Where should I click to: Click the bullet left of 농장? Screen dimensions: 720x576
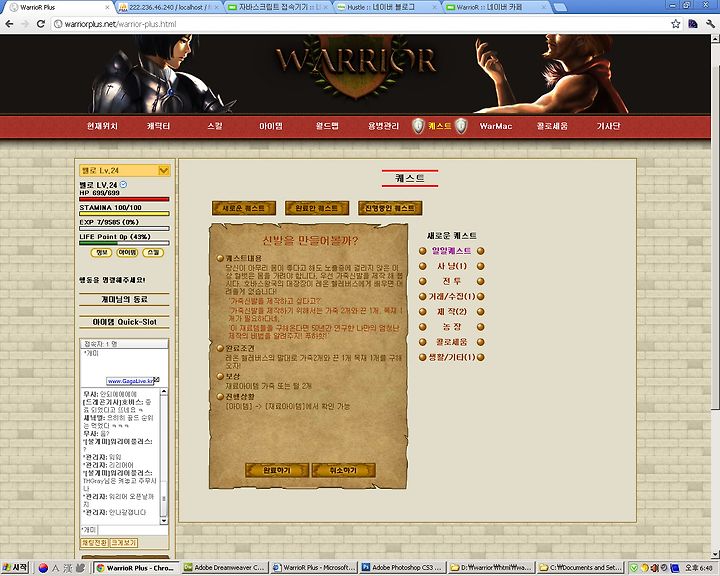(x=422, y=327)
